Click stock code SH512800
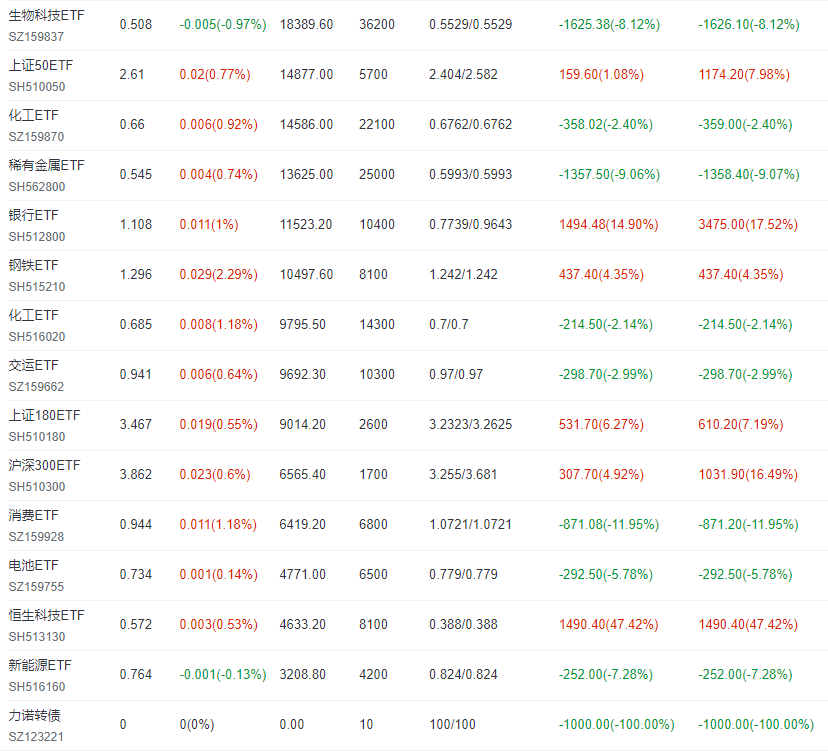The image size is (828, 752). coord(37,237)
